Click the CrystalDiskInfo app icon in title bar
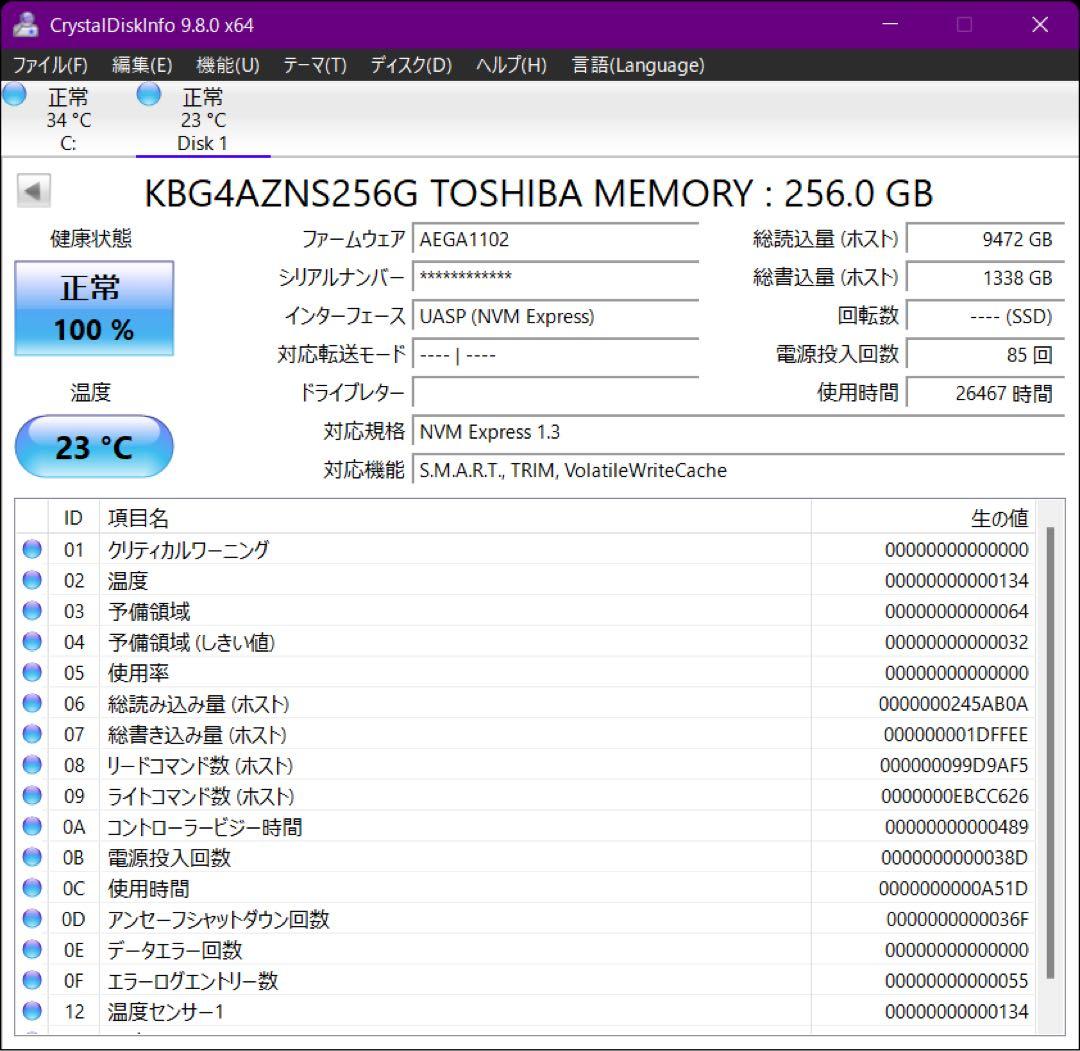This screenshot has height=1051, width=1080. click(25, 25)
